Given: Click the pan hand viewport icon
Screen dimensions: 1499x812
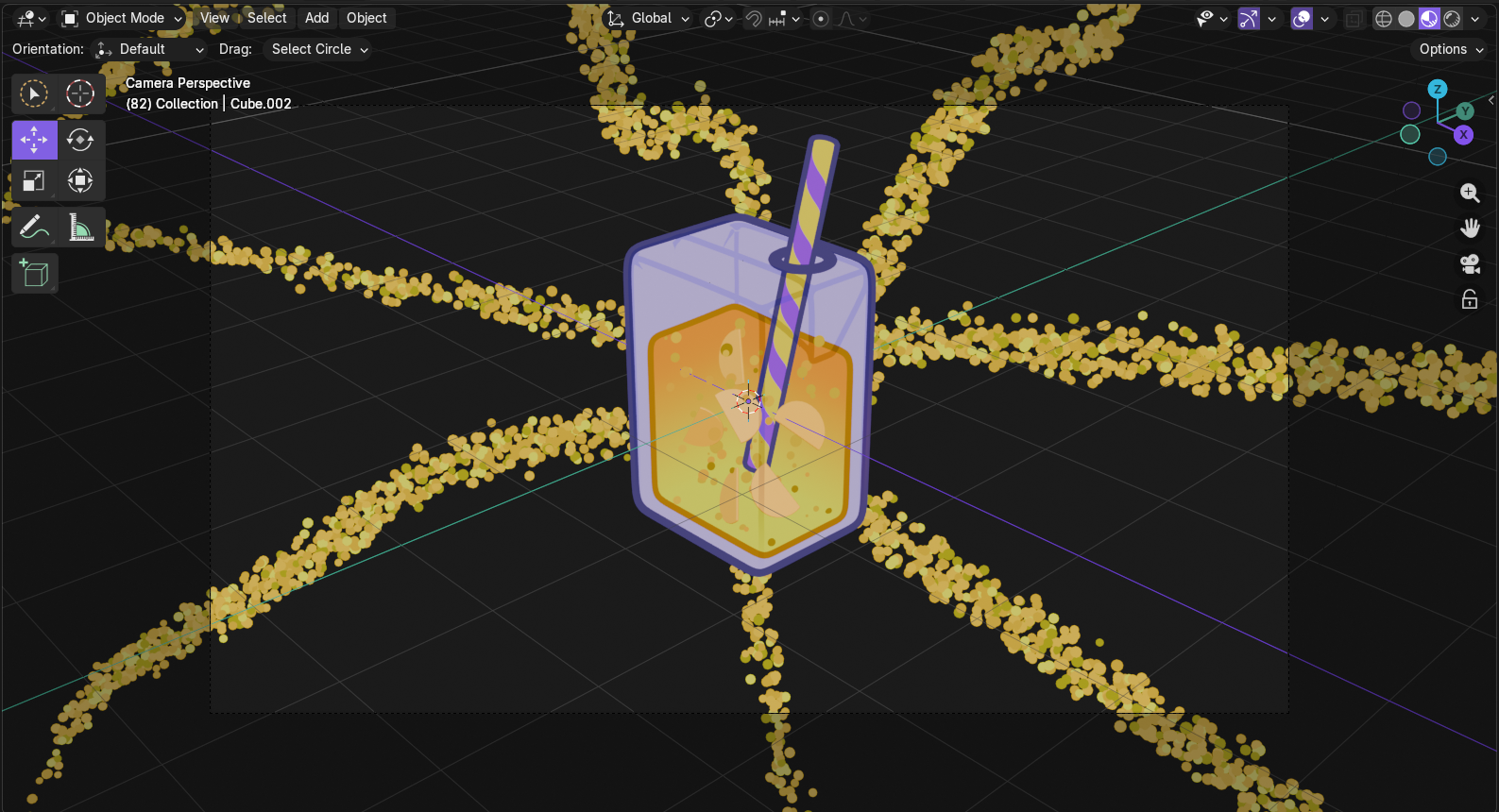Looking at the screenshot, I should [1470, 228].
